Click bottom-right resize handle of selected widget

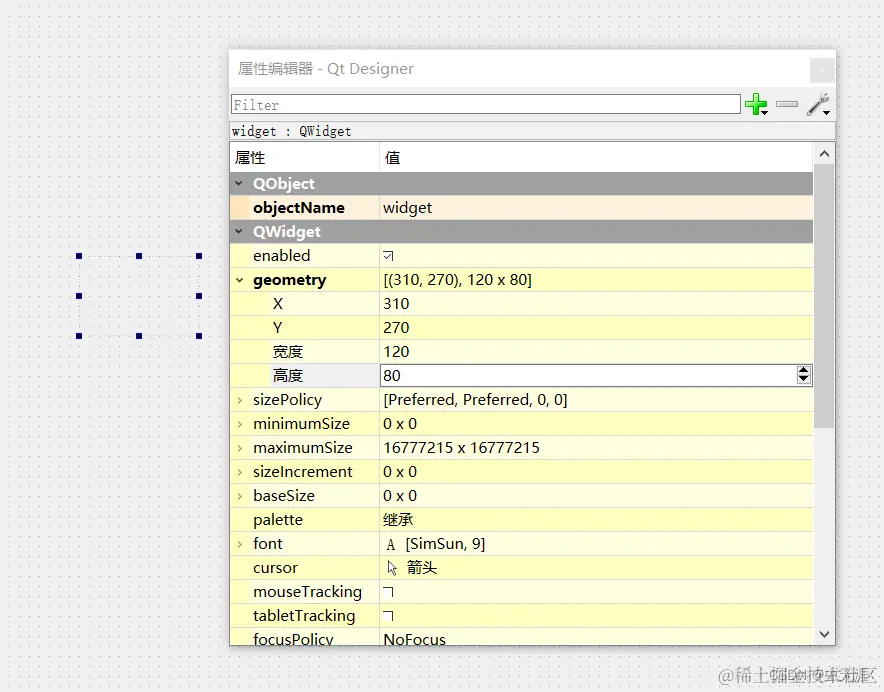pyautogui.click(x=199, y=336)
